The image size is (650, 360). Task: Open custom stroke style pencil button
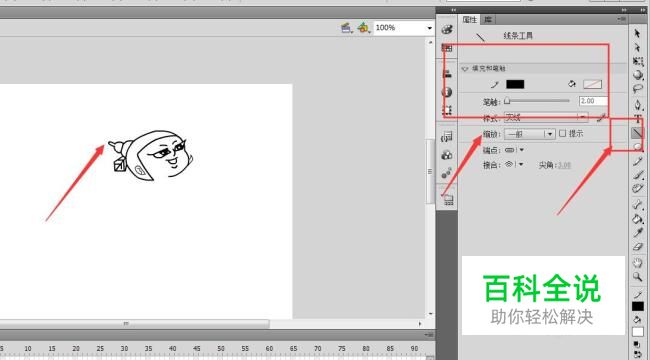point(601,118)
